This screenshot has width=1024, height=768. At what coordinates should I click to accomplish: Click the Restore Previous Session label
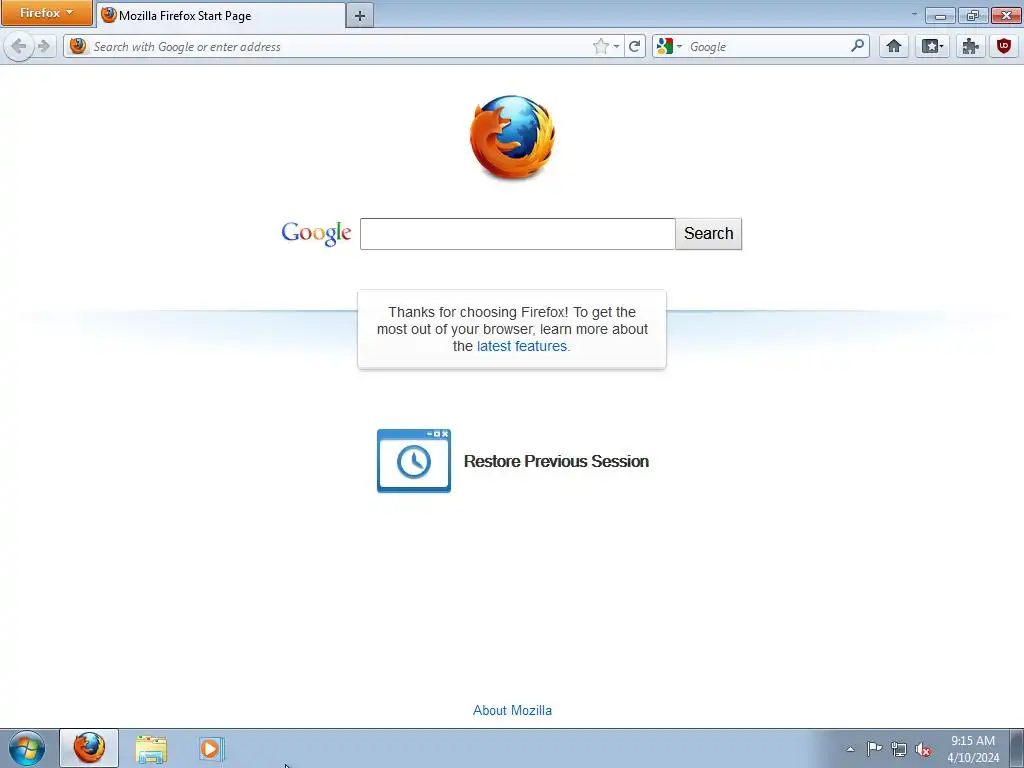point(556,461)
